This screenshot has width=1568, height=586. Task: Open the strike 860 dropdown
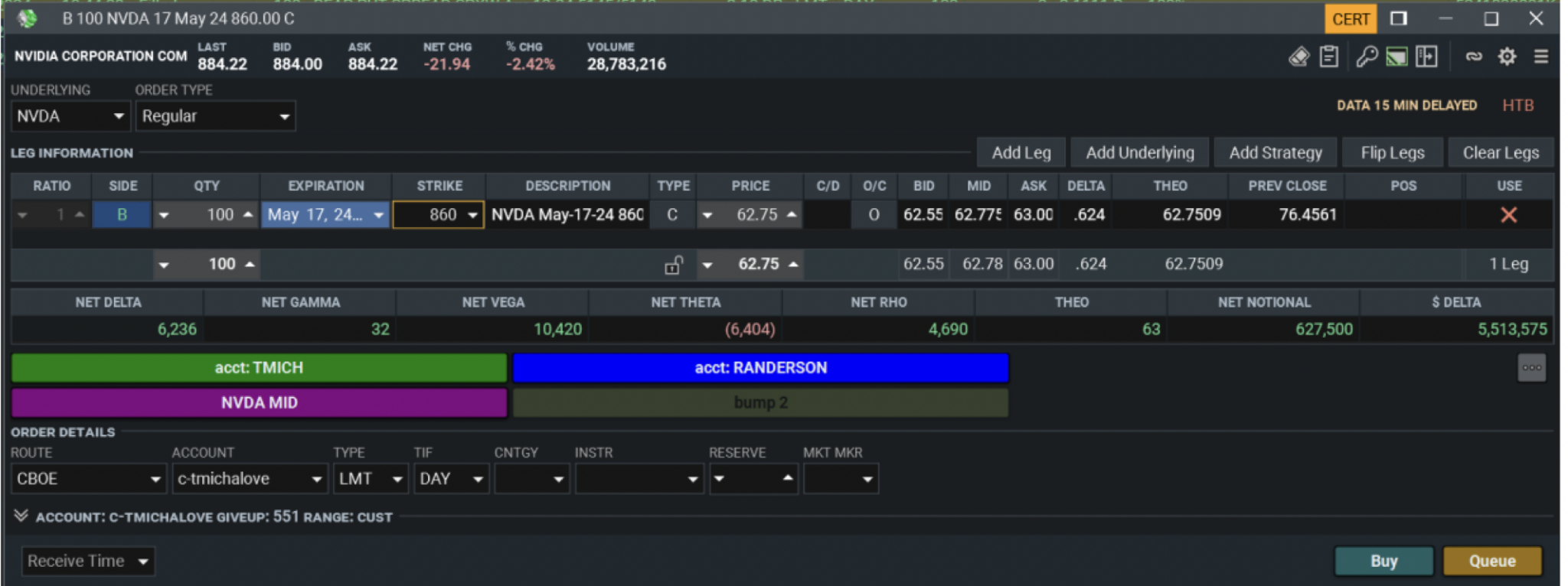[439, 215]
